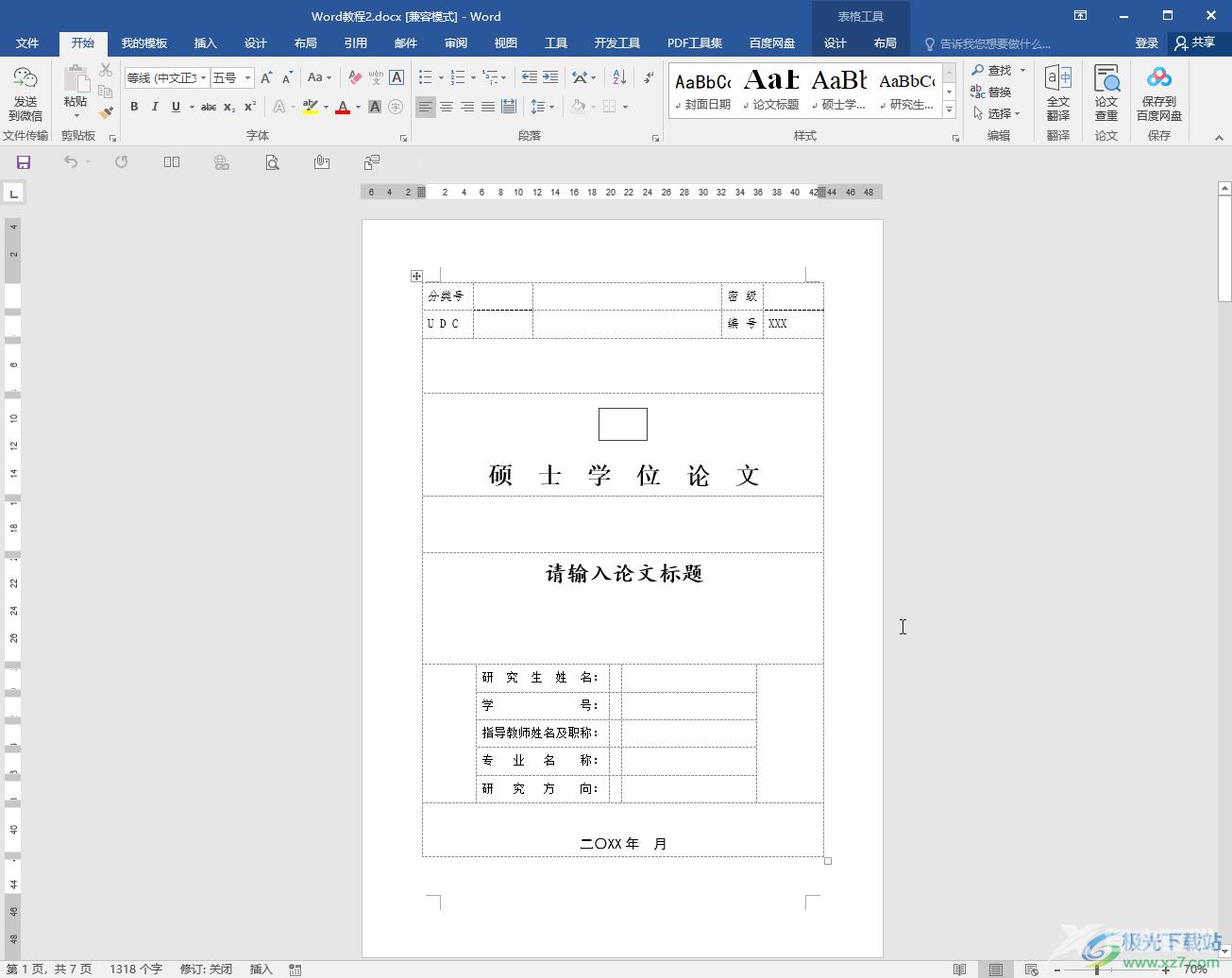Toggle italic formatting
The width and height of the screenshot is (1232, 978).
coord(155,107)
